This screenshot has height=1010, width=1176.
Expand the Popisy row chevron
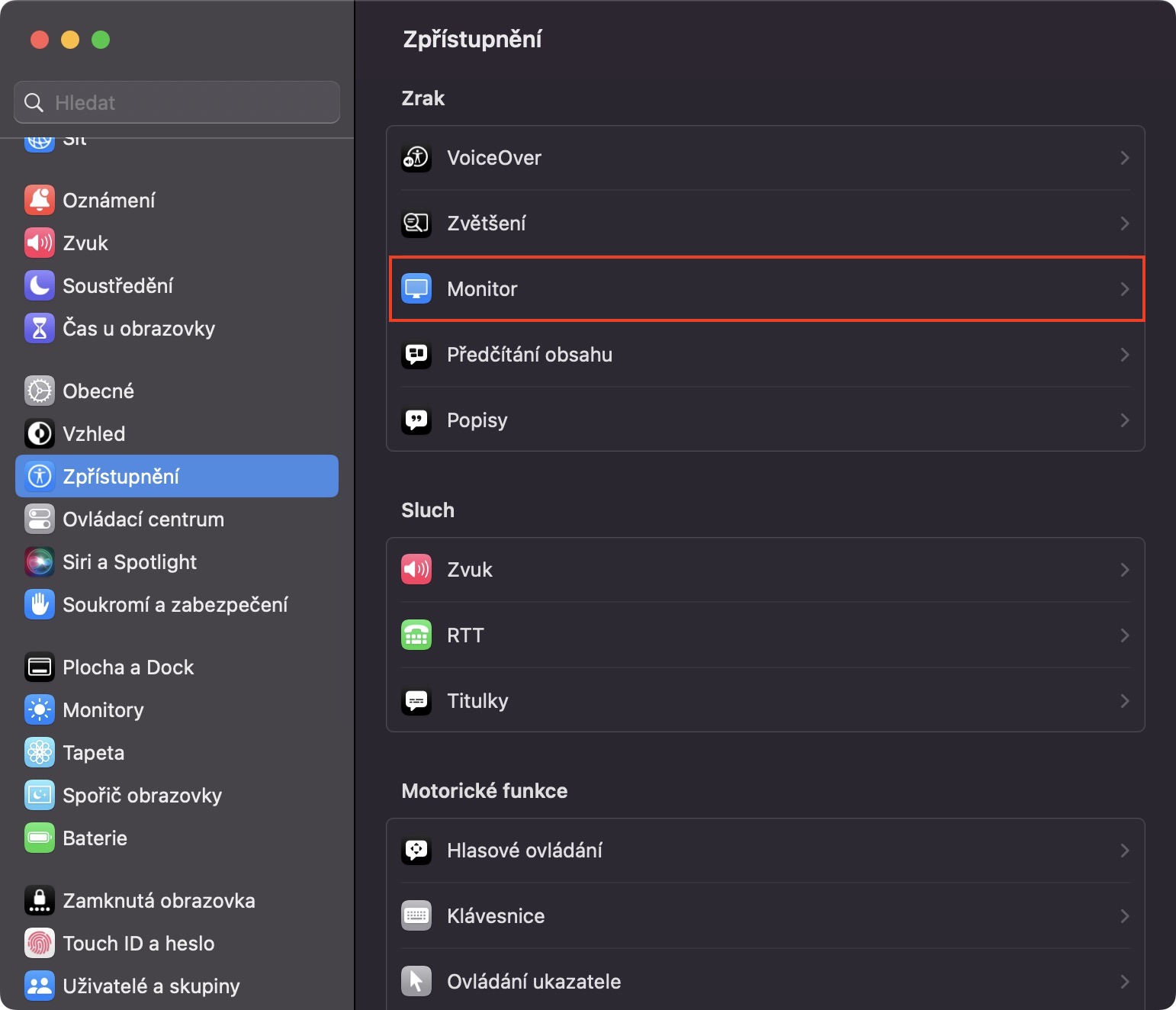[x=1124, y=420]
